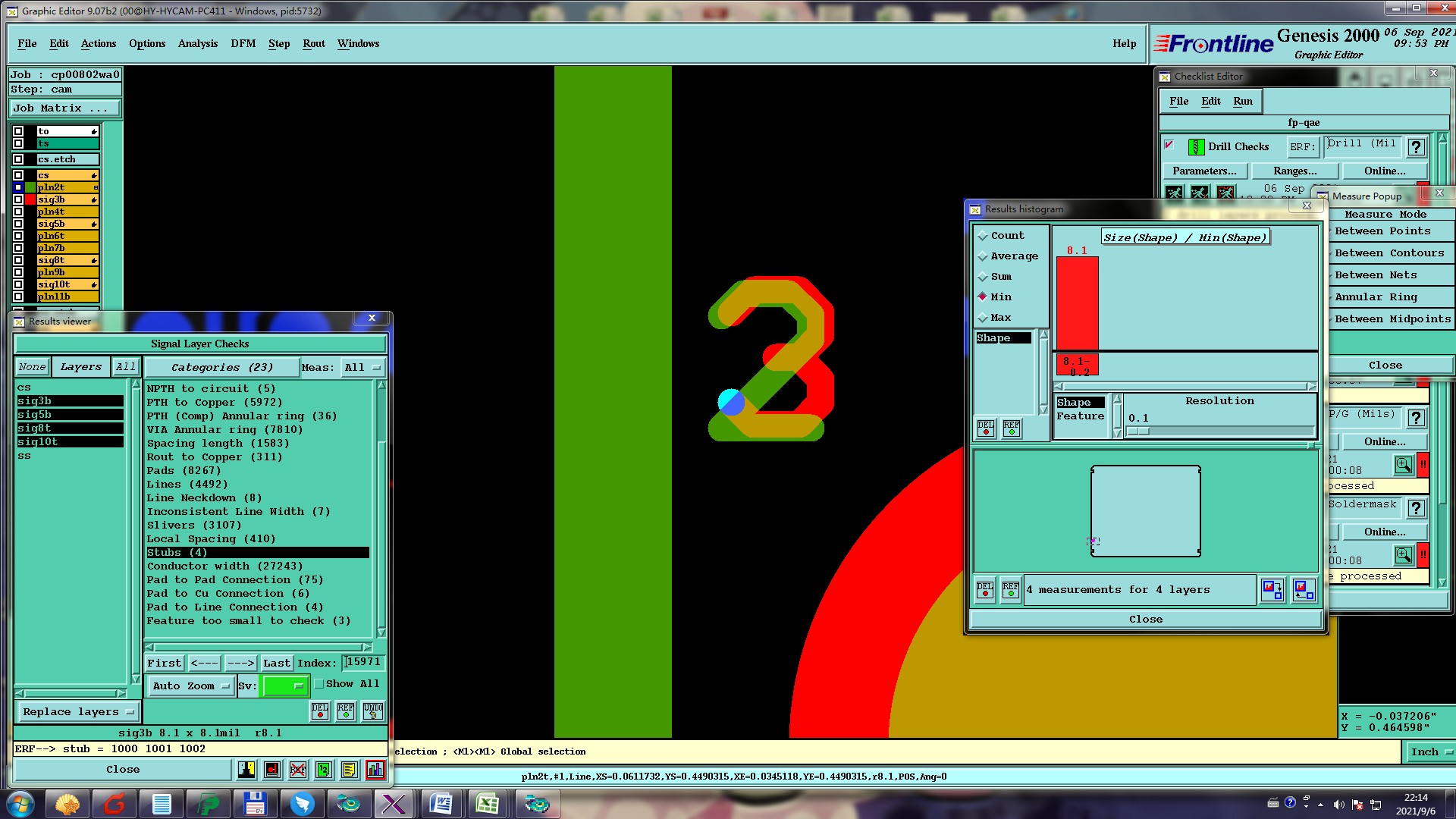1456x819 pixels.
Task: Open Excel from the Windows taskbar
Action: tap(488, 804)
